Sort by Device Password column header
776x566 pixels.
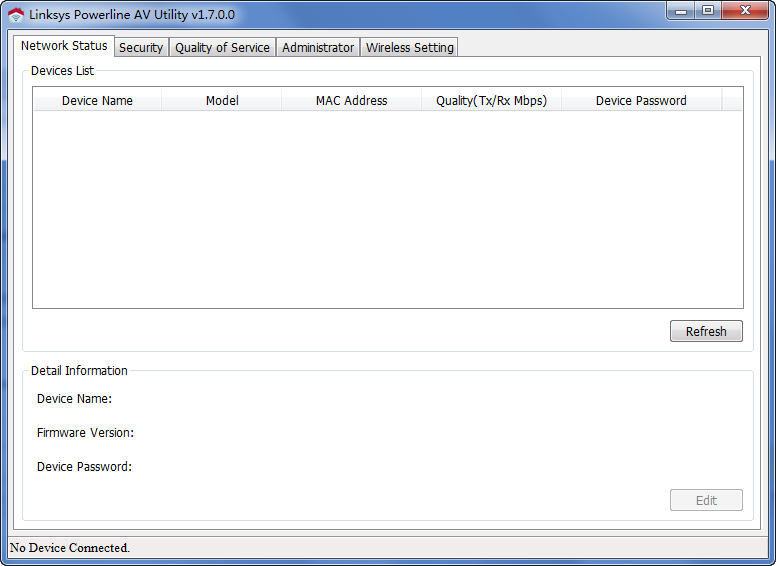tap(641, 100)
